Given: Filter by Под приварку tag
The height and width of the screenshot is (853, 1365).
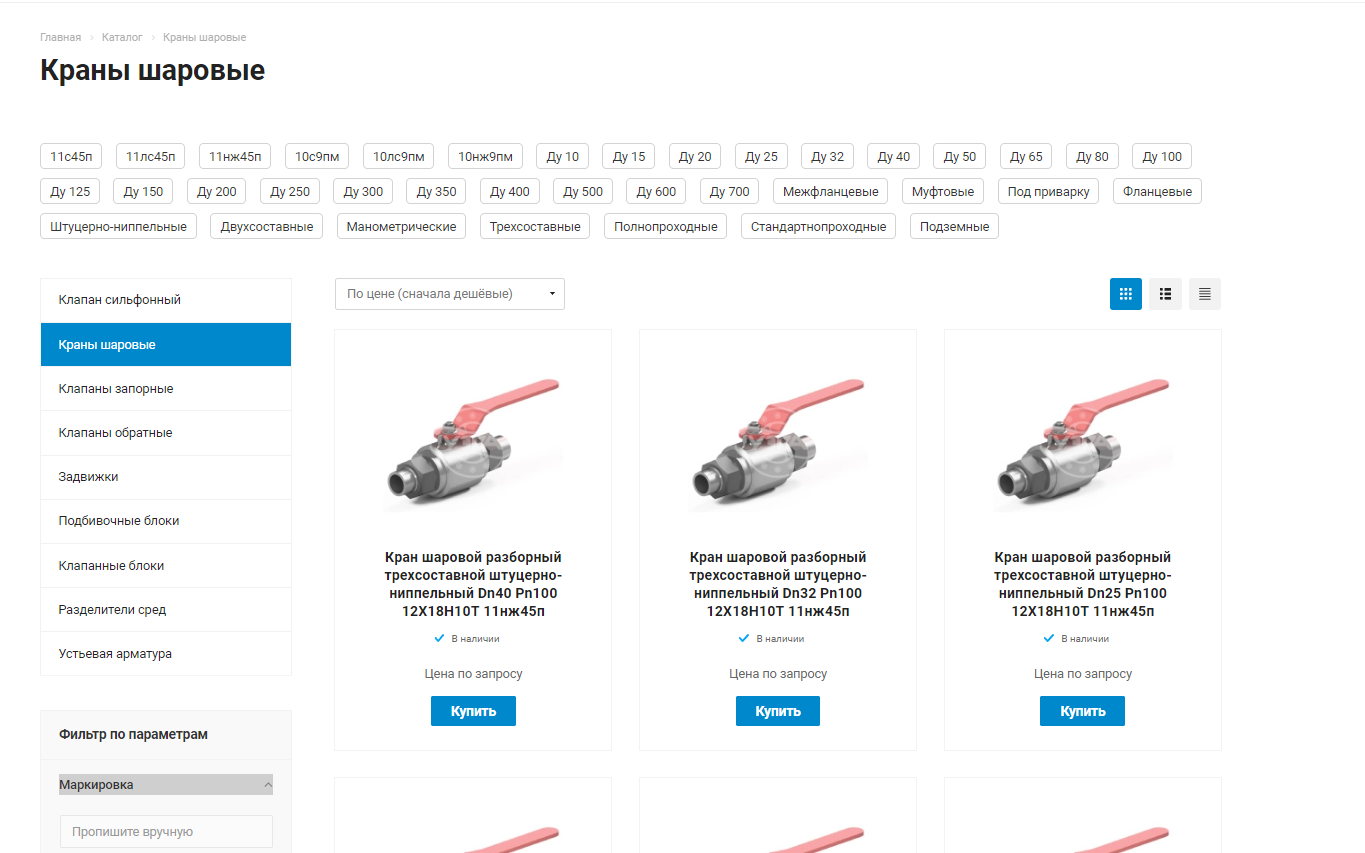Looking at the screenshot, I should 1049,191.
